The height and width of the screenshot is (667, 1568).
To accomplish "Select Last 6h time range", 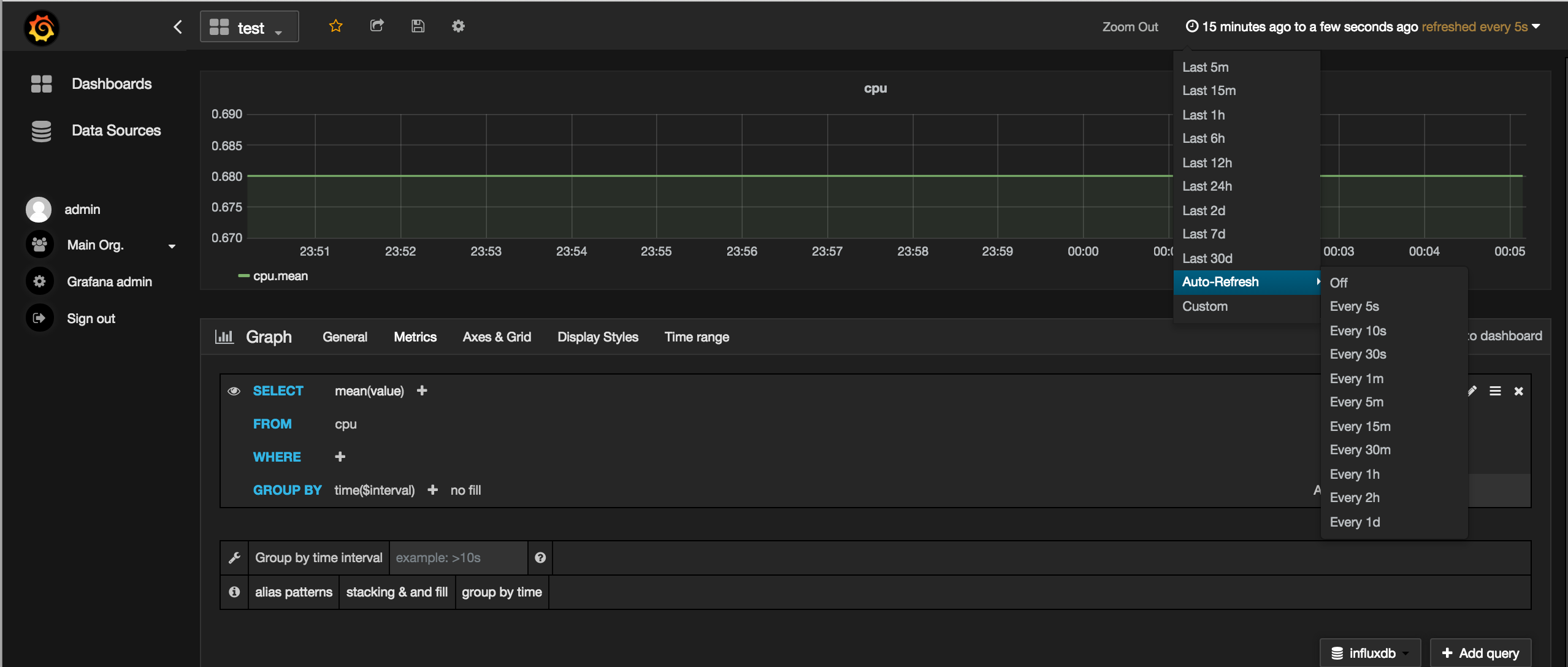I will click(1203, 138).
